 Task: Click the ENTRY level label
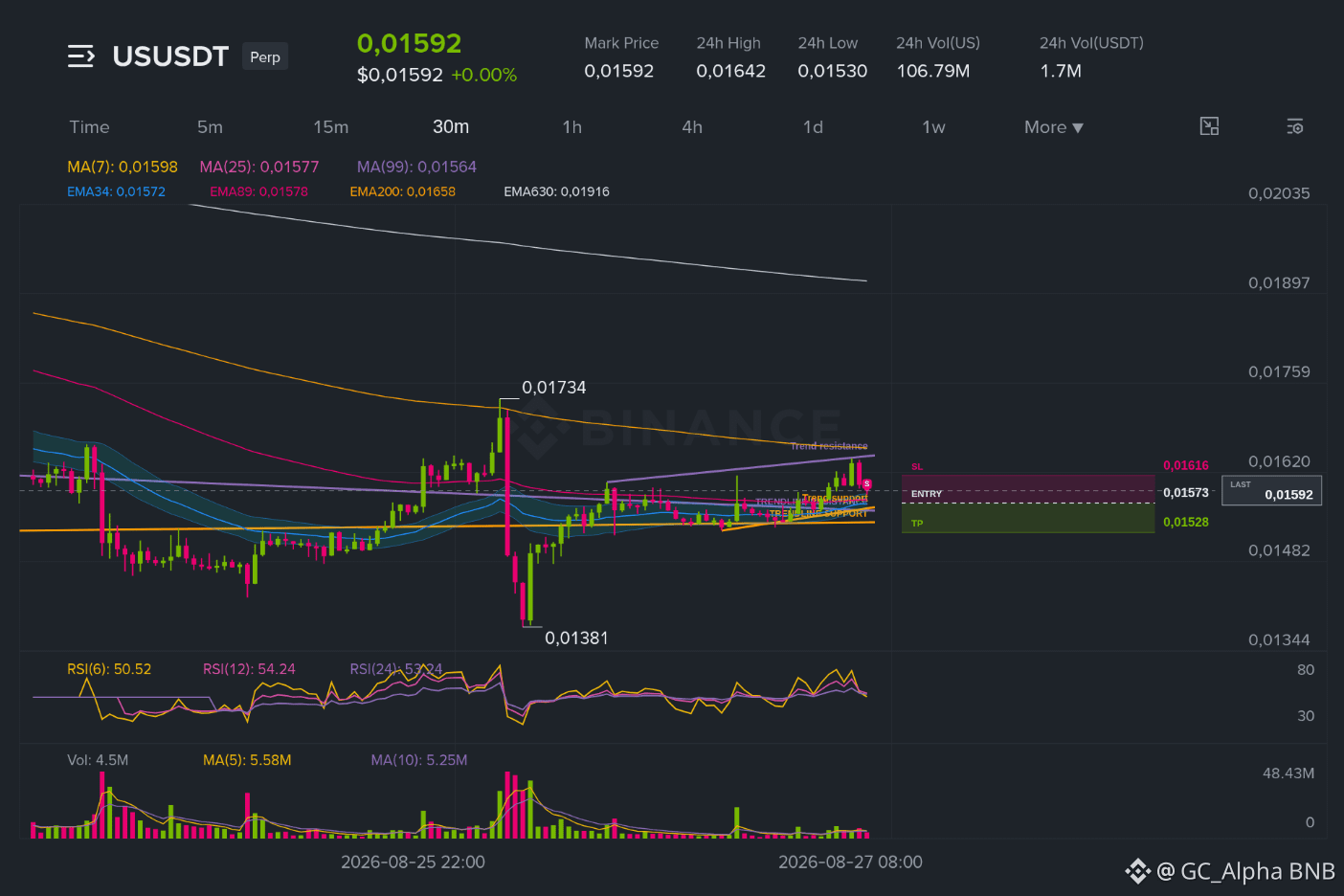927,494
